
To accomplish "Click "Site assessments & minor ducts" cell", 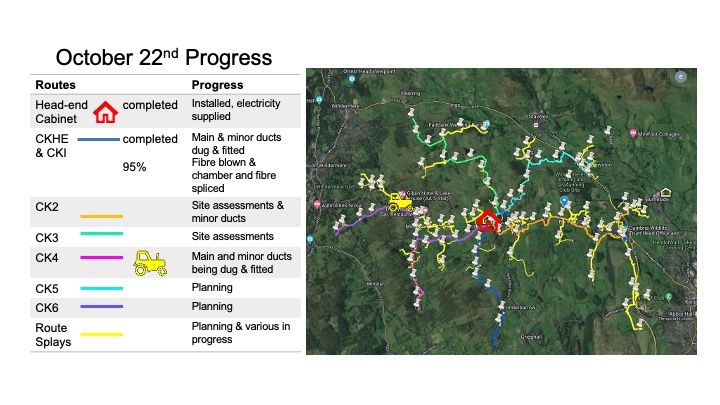I will point(238,212).
